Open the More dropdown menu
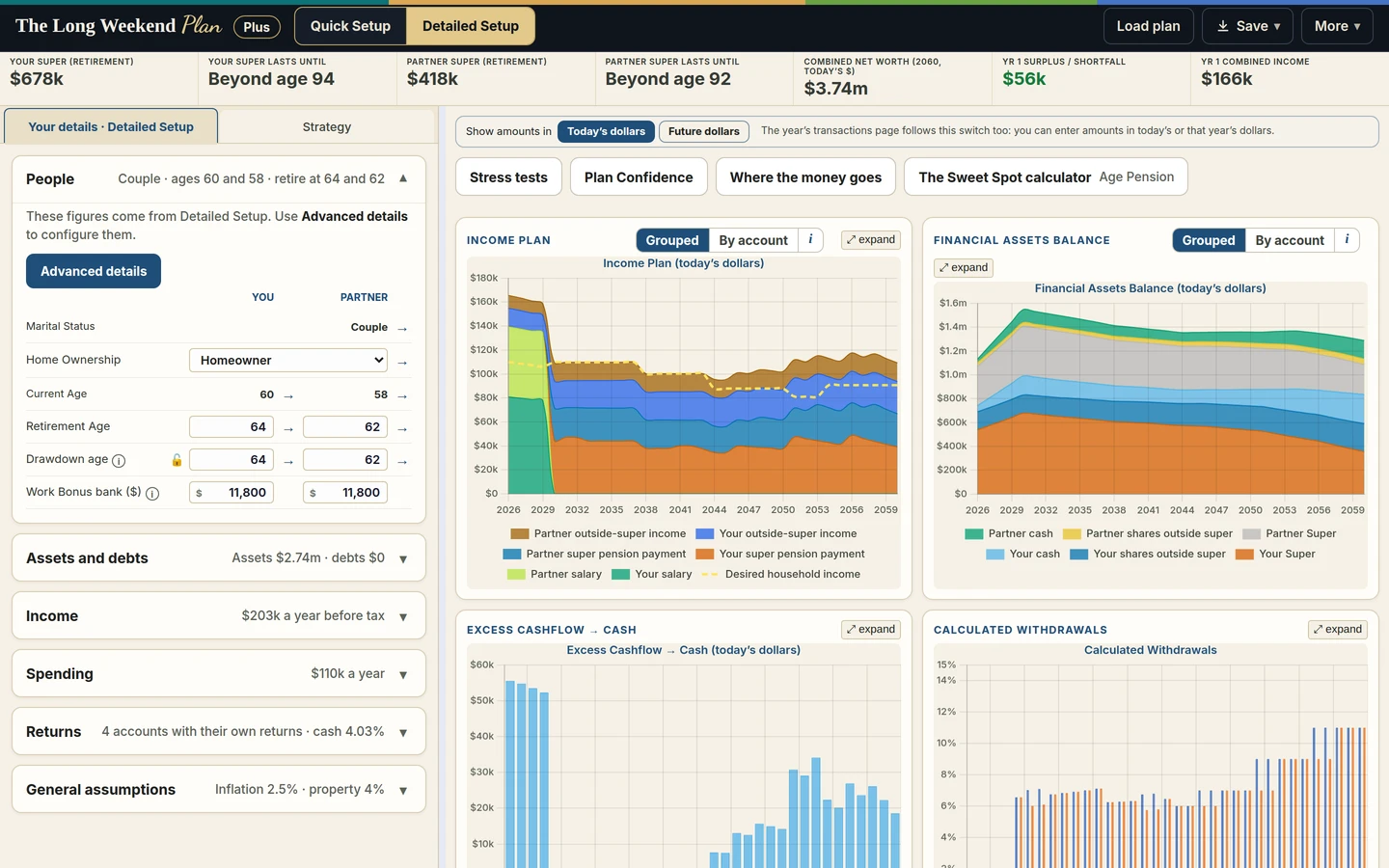 (x=1337, y=26)
